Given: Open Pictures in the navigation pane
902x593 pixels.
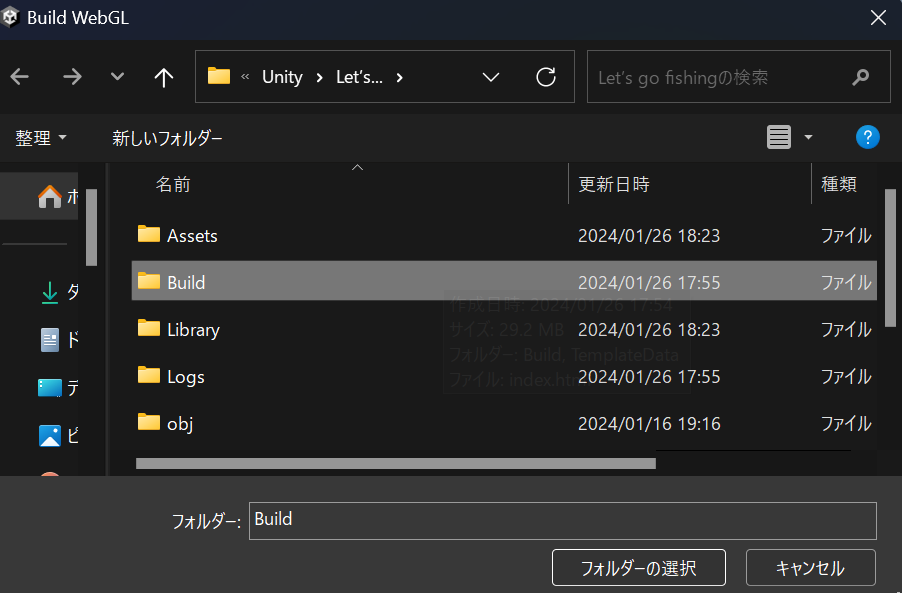Looking at the screenshot, I should (x=59, y=435).
